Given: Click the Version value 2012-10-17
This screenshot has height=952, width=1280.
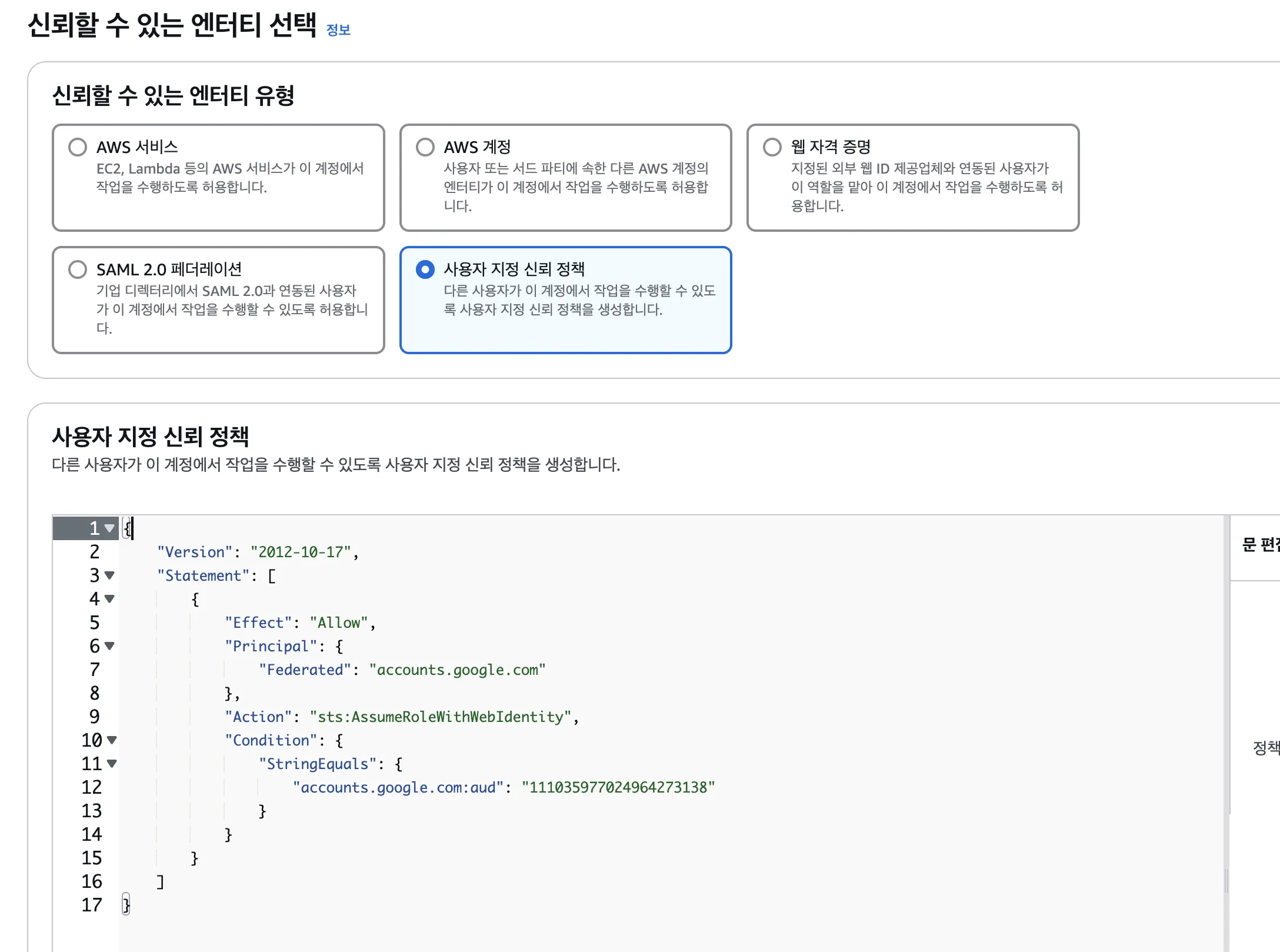Looking at the screenshot, I should coord(301,552).
